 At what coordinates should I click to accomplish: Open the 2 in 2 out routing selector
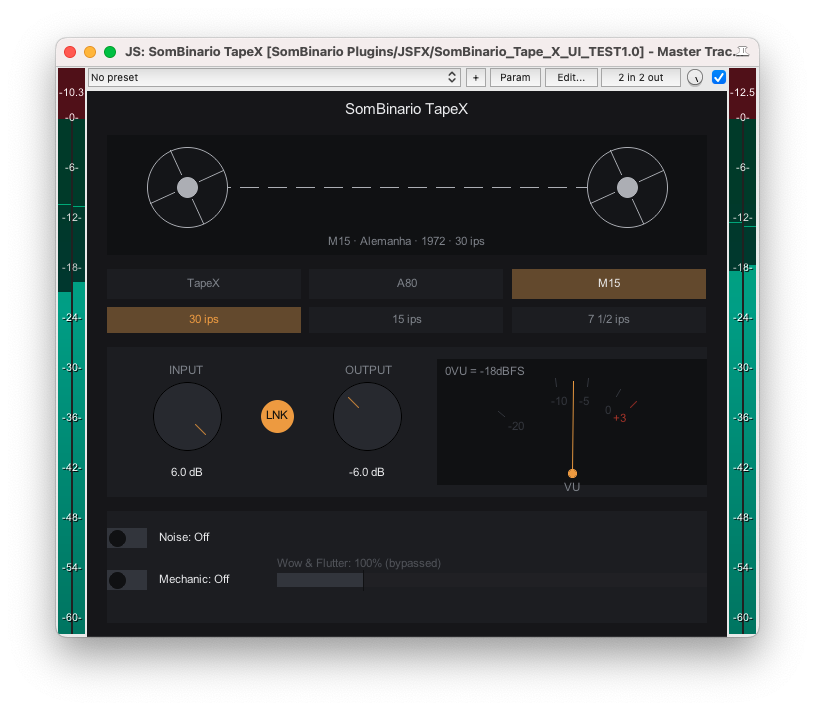click(x=640, y=77)
